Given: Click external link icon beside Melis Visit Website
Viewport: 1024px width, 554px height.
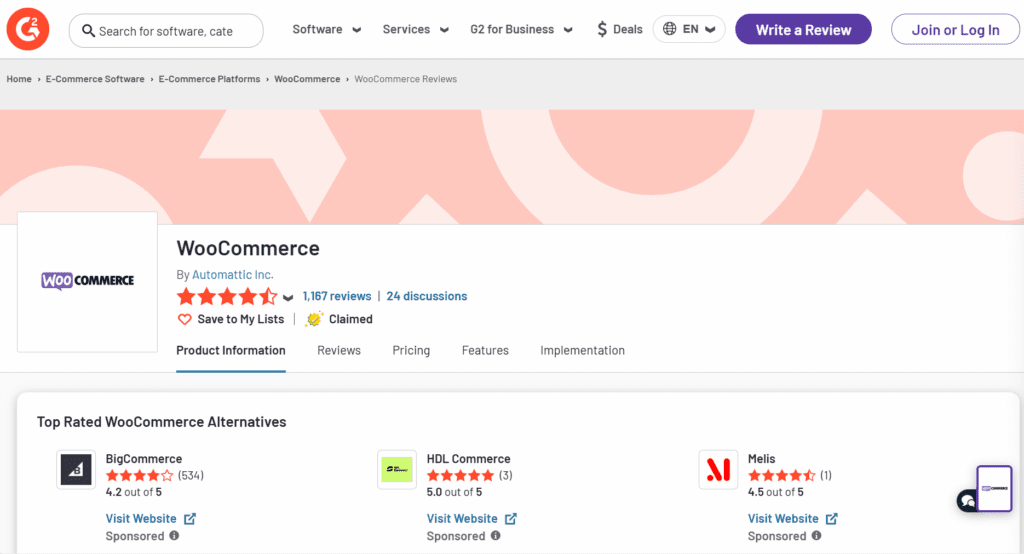Looking at the screenshot, I should (831, 519).
